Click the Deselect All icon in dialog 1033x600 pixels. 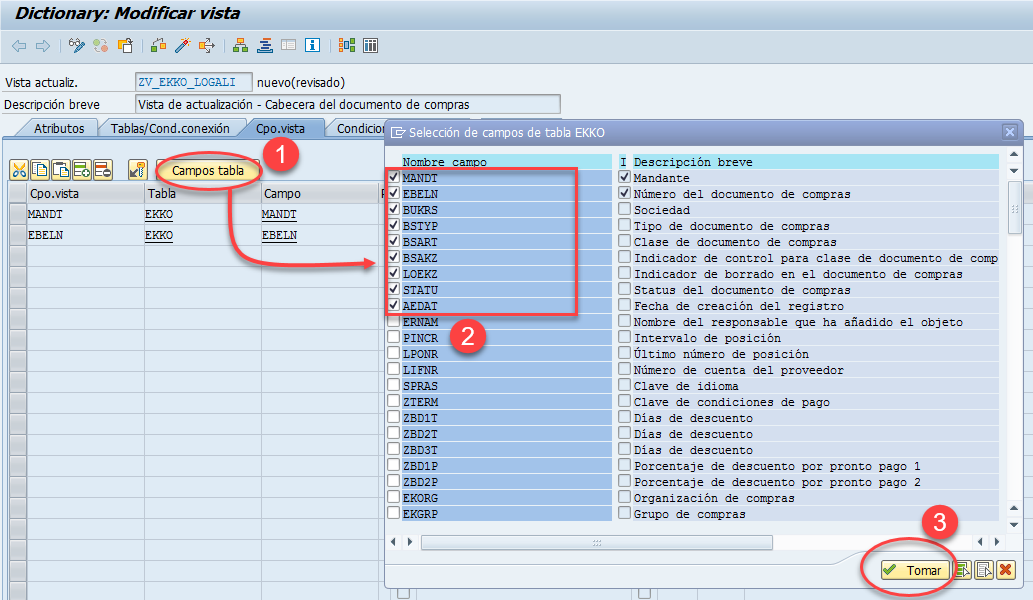pyautogui.click(x=984, y=570)
